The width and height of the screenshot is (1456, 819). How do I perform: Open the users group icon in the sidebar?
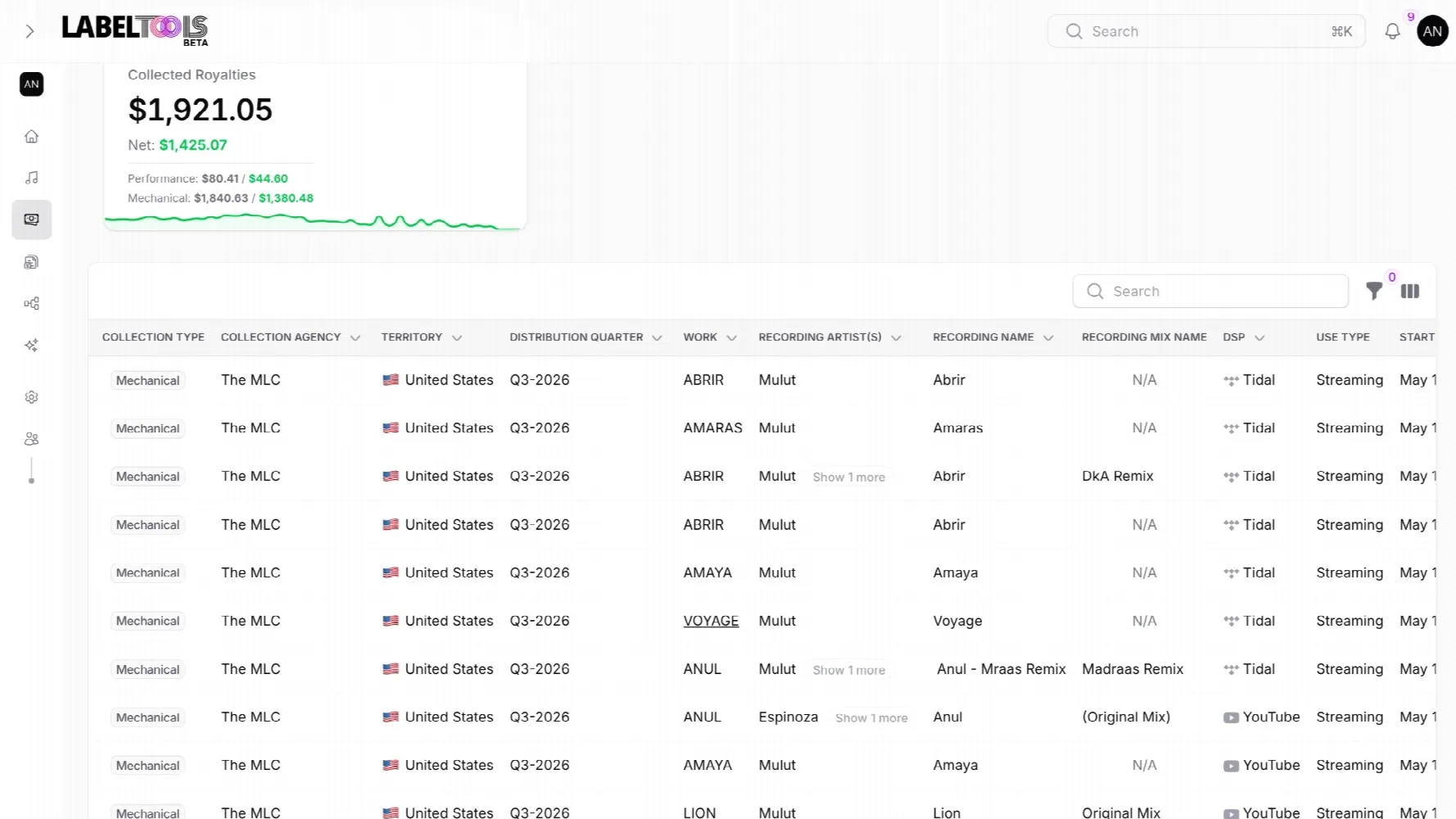31,439
